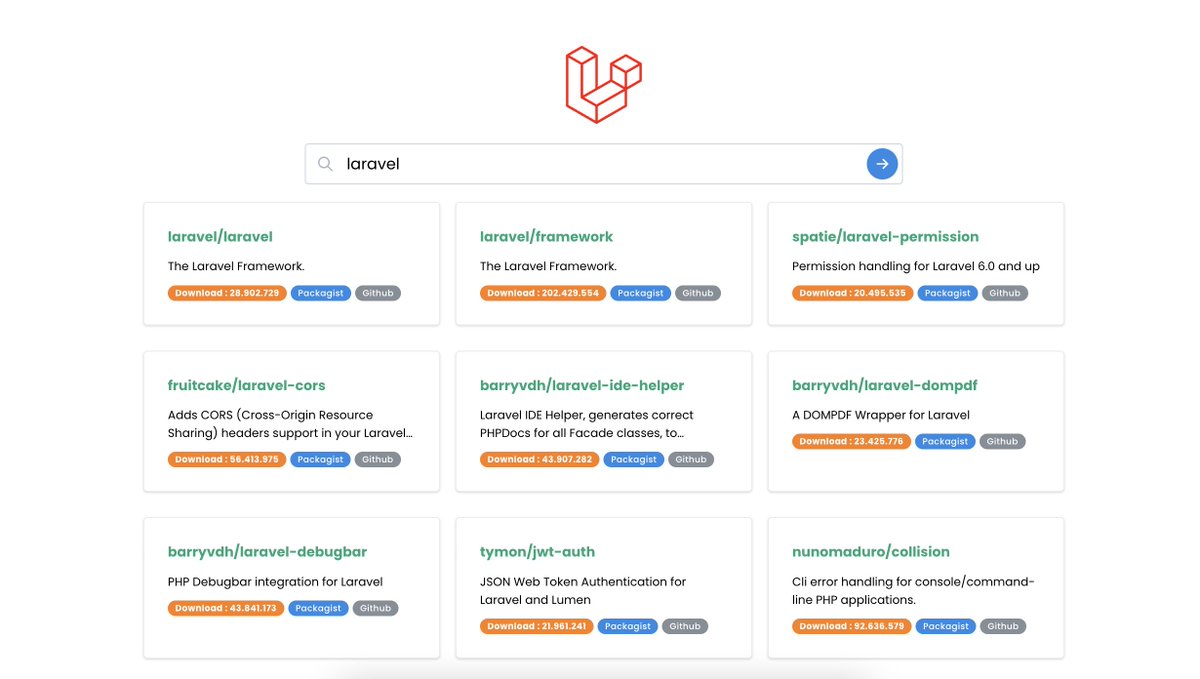Open the barryvdh/laravel-ide-helper package title

tap(582, 385)
